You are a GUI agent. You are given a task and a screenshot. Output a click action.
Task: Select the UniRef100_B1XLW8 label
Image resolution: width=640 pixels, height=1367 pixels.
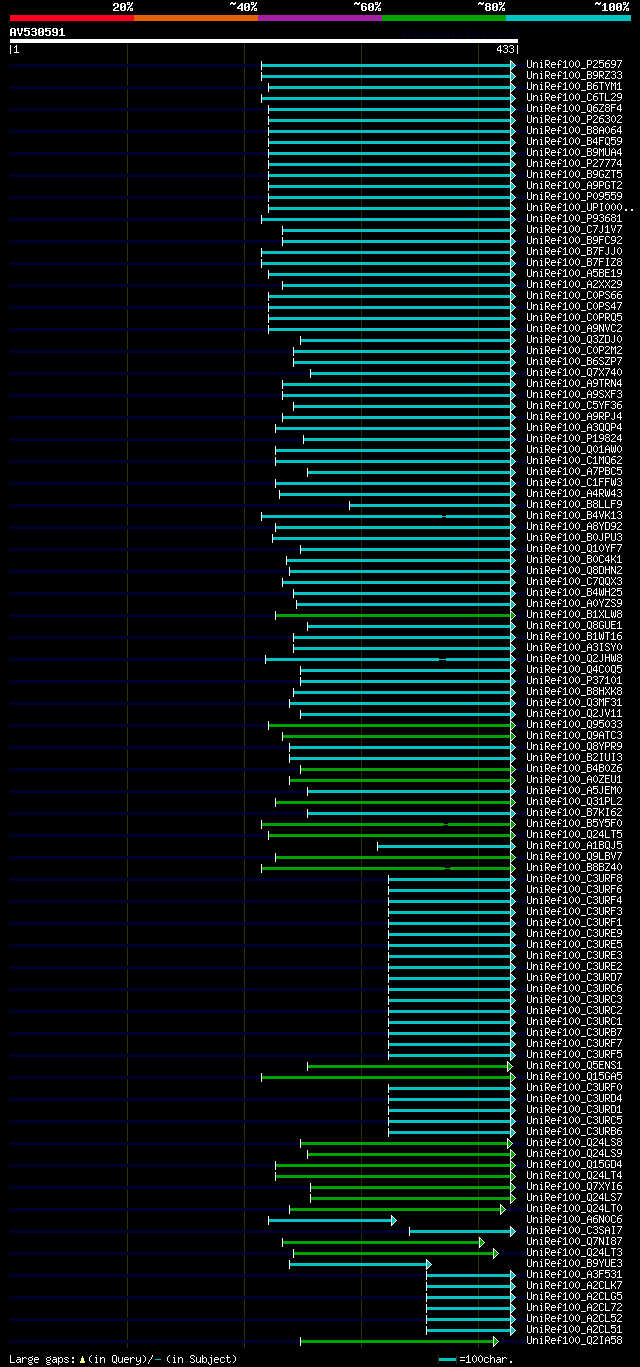(x=574, y=614)
